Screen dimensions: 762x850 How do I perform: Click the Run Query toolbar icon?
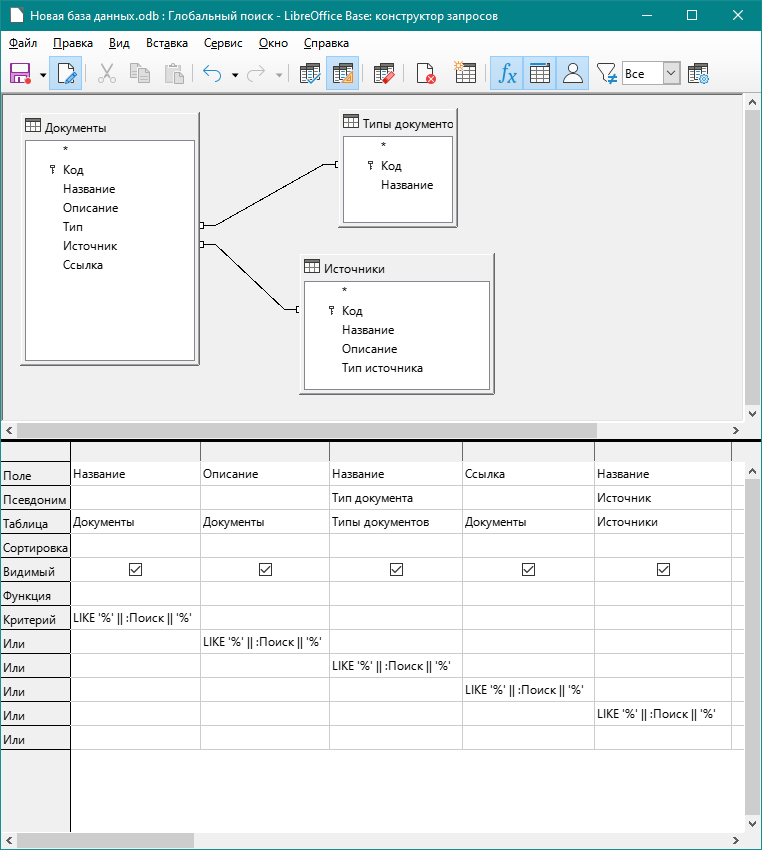click(309, 73)
